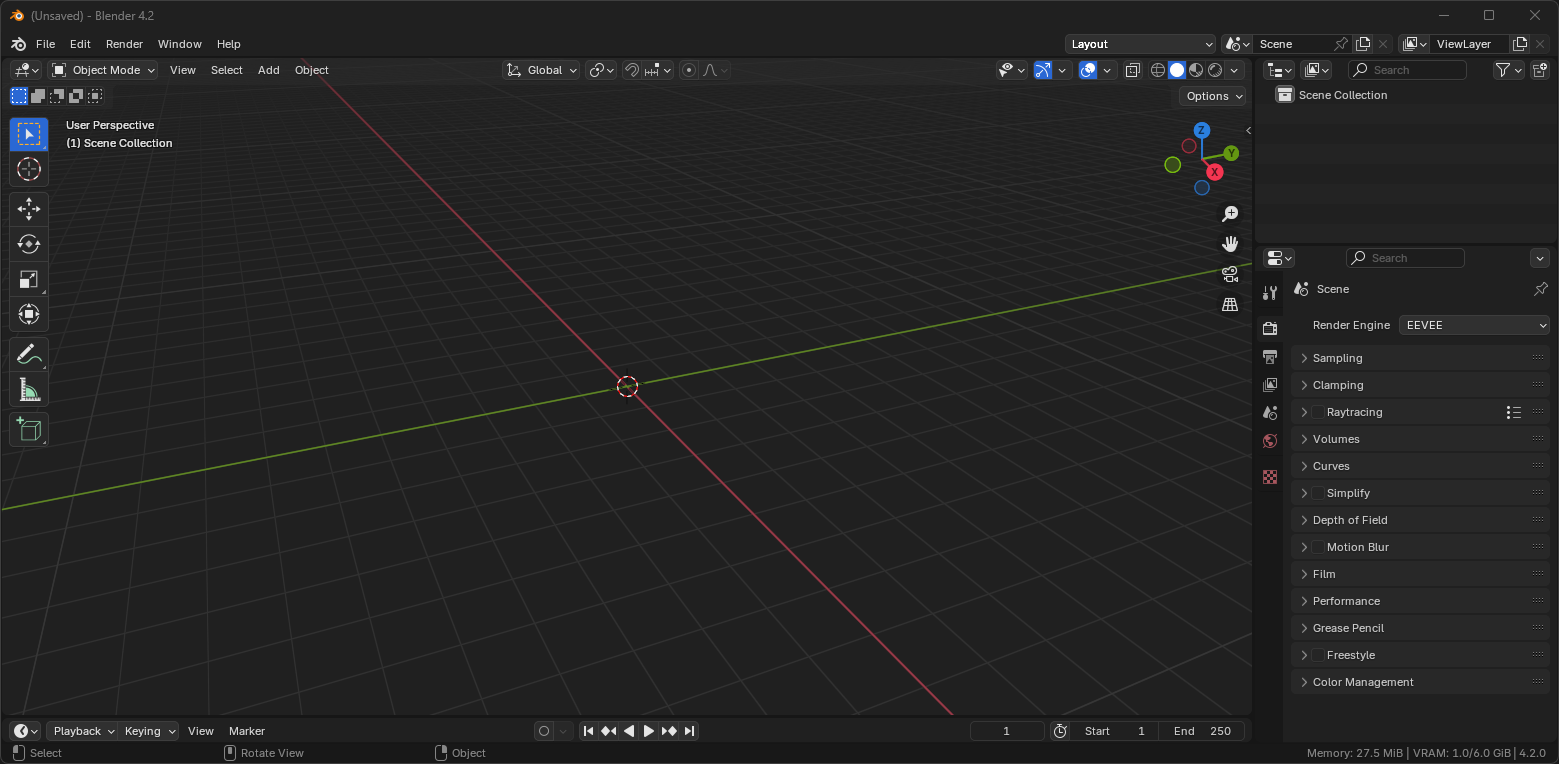The height and width of the screenshot is (764, 1559).
Task: Toggle proportional editing button
Action: pyautogui.click(x=689, y=70)
